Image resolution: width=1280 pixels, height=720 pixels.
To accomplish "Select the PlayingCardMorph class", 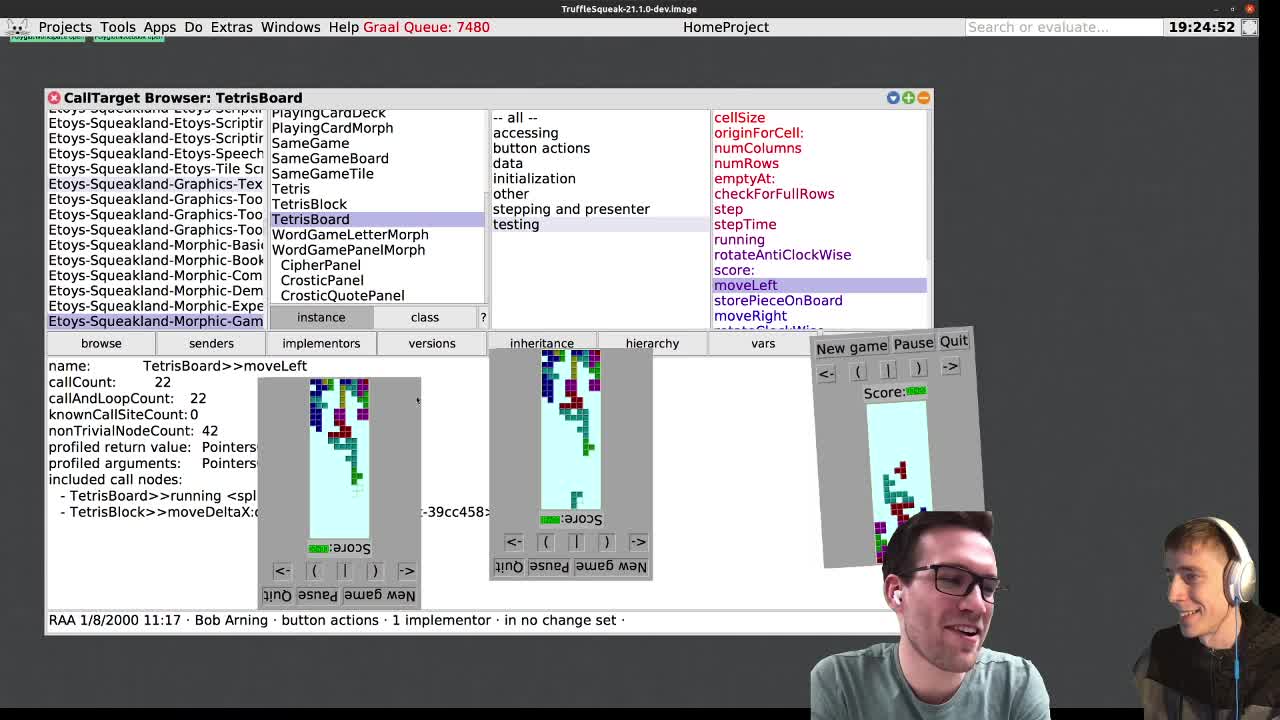I will point(332,128).
